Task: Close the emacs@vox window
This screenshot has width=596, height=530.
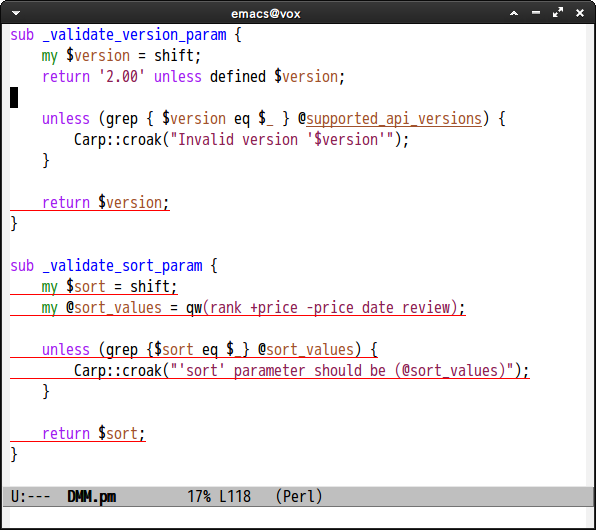Action: click(x=580, y=13)
